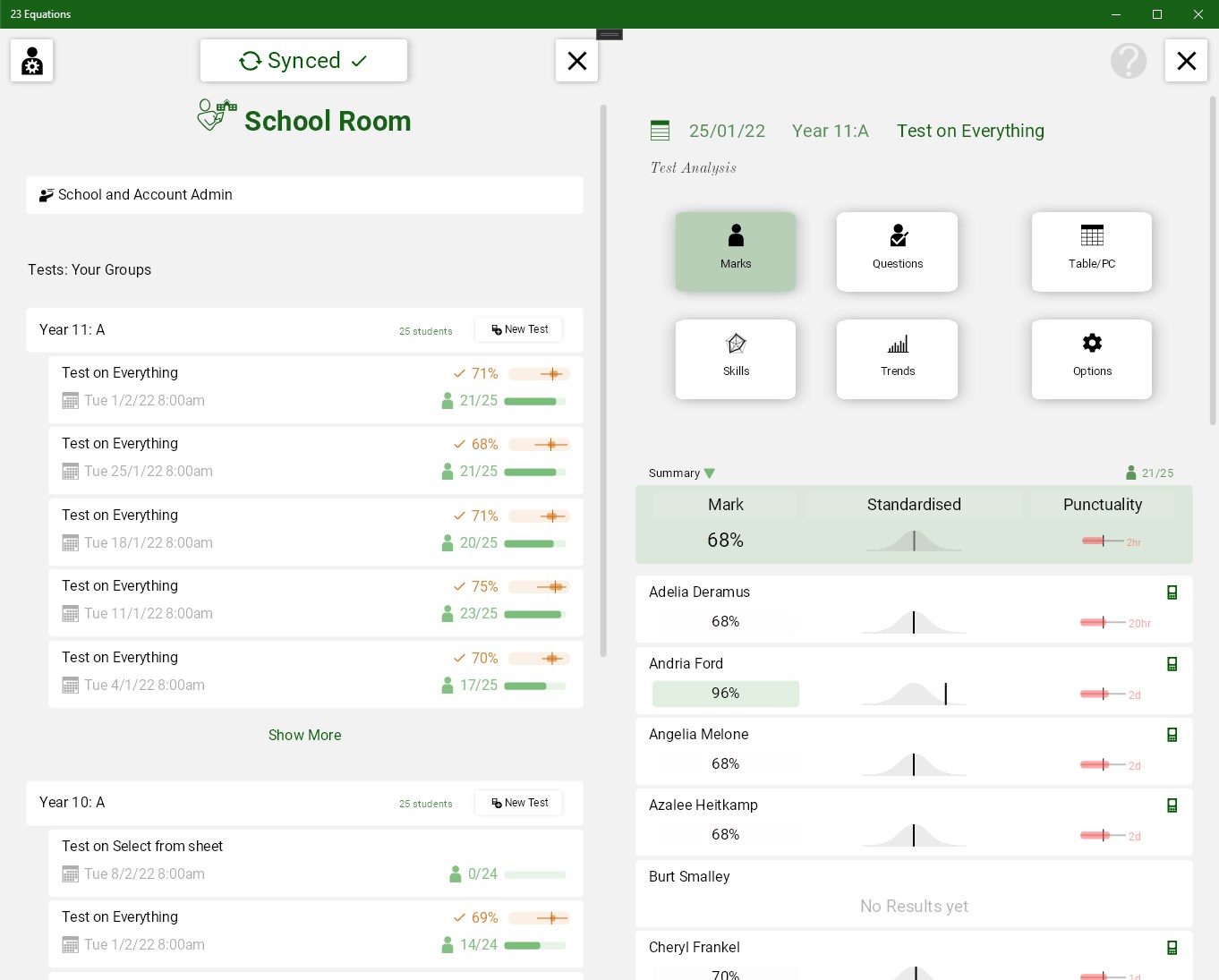
Task: Maximize the 23 Equations window
Action: [x=1157, y=14]
